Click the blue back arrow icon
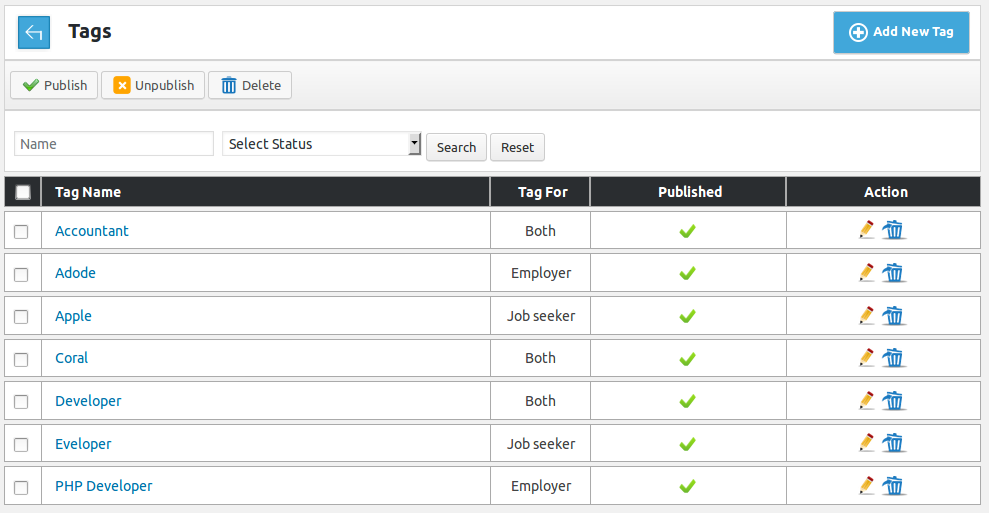Viewport: 989px width, 513px height. coord(34,33)
